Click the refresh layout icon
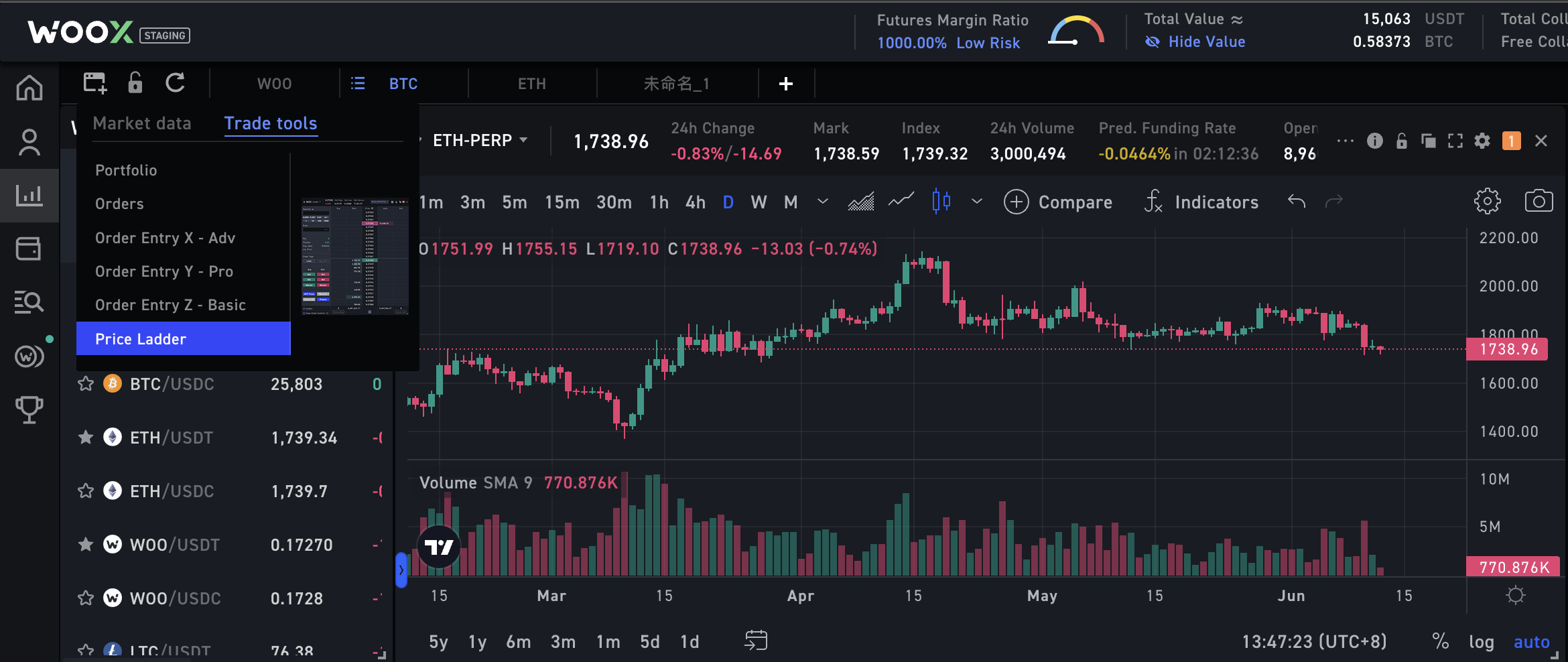Viewport: 1568px width, 662px height. [176, 82]
